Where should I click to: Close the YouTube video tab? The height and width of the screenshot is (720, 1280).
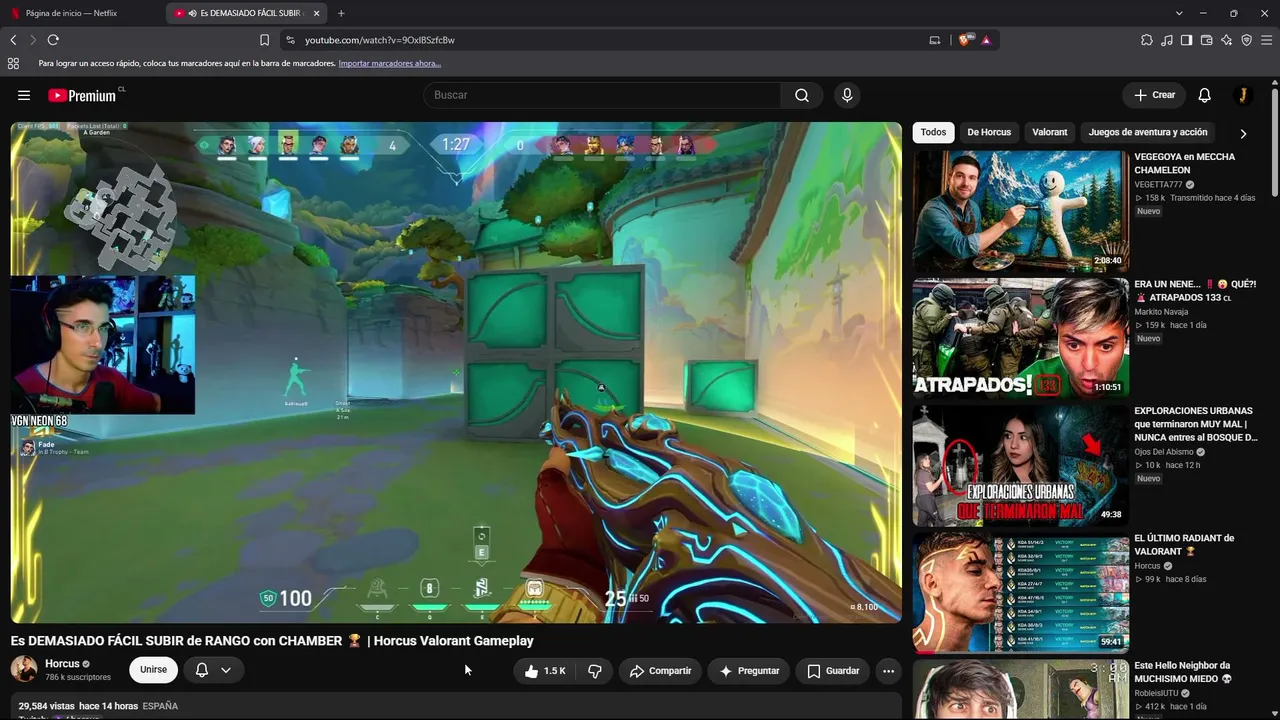pyautogui.click(x=317, y=13)
